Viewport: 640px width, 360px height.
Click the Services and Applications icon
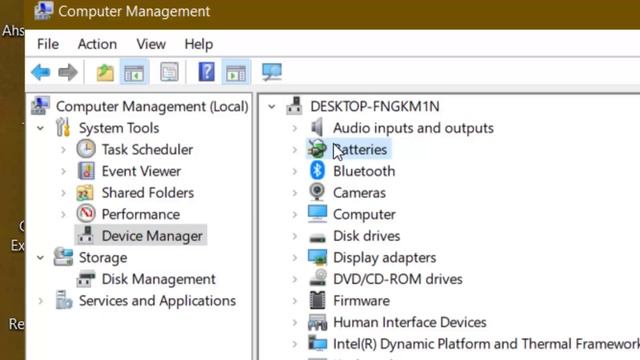(64, 300)
